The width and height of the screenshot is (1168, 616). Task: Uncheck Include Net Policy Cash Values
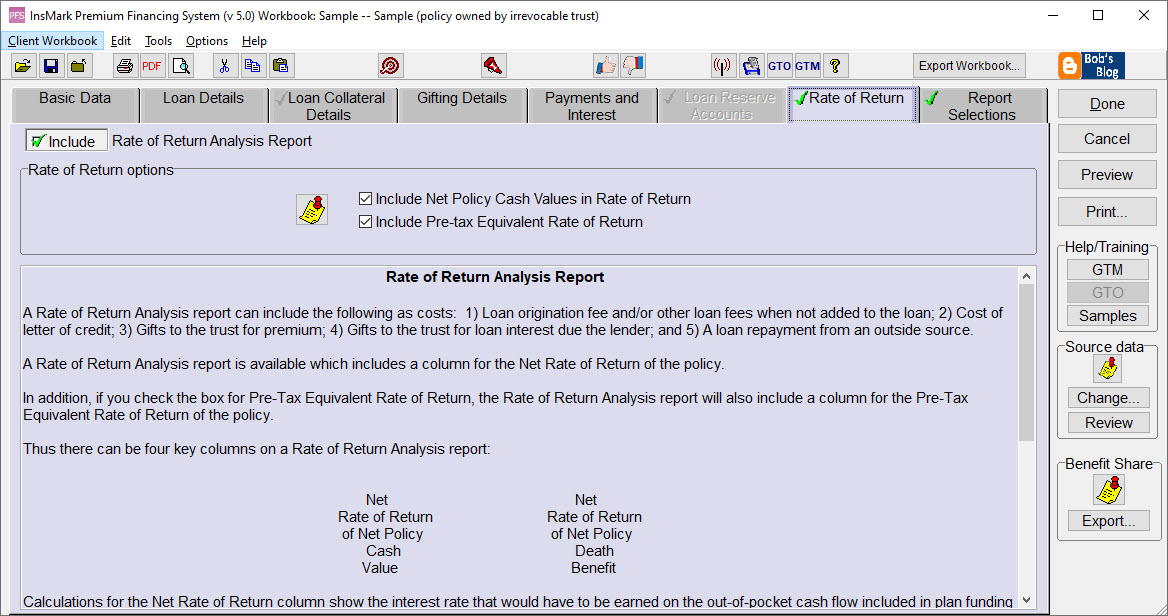click(x=366, y=198)
